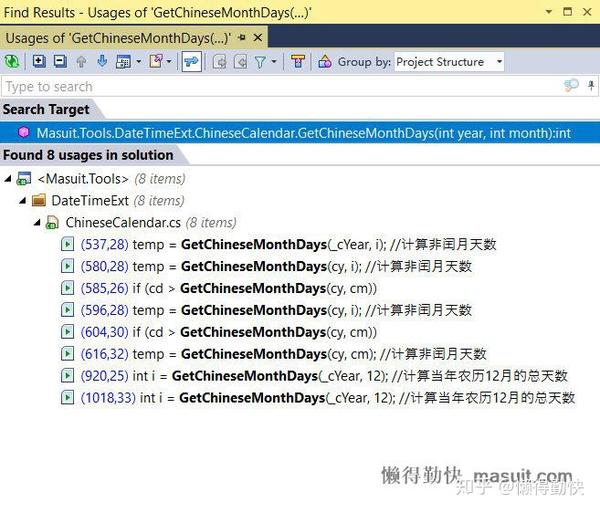Open the show preview layout icon
The height and width of the screenshot is (513, 600).
click(x=123, y=62)
